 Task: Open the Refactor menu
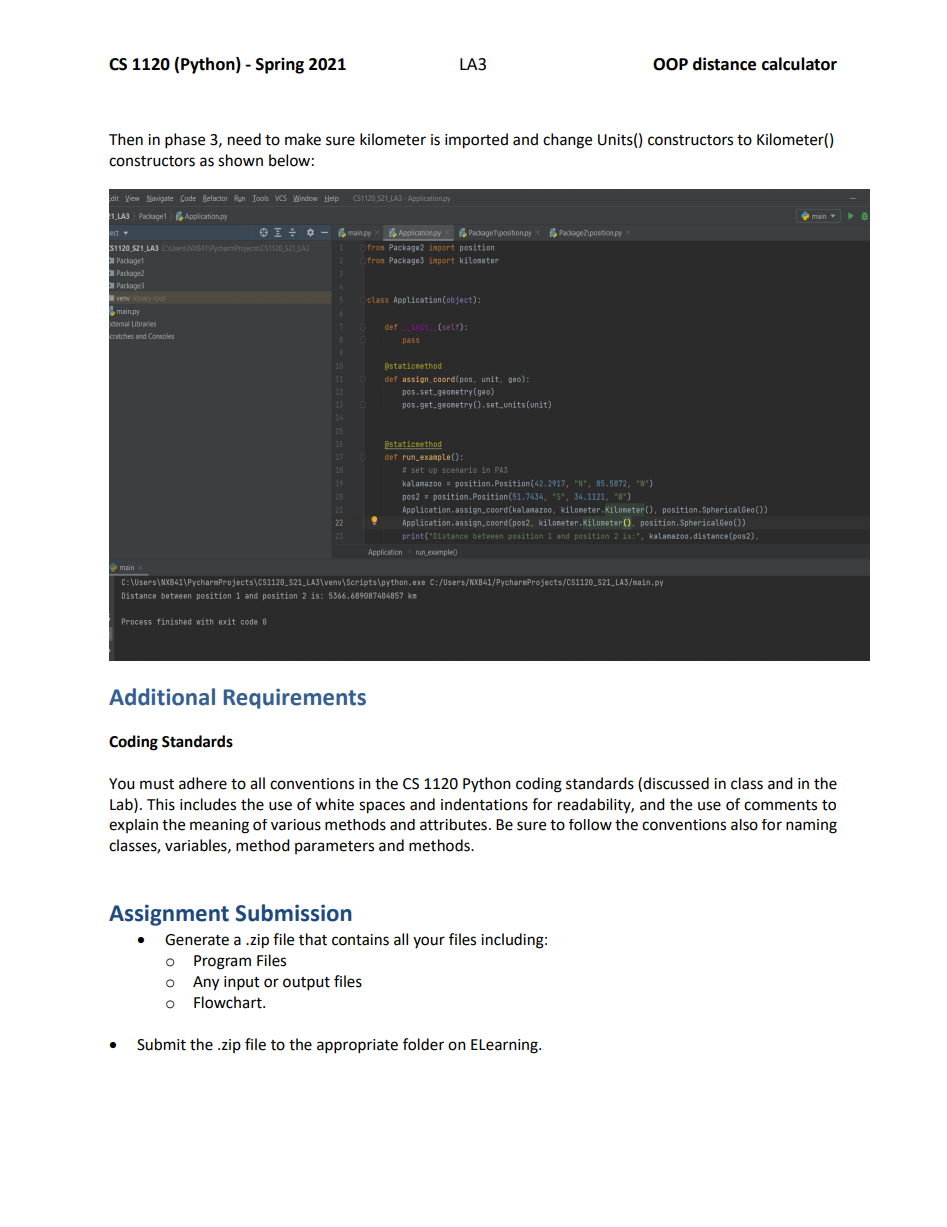tap(216, 199)
